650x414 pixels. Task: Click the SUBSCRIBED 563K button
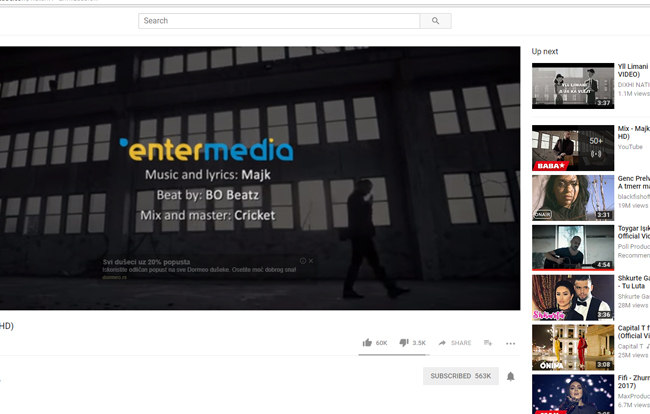[x=461, y=376]
